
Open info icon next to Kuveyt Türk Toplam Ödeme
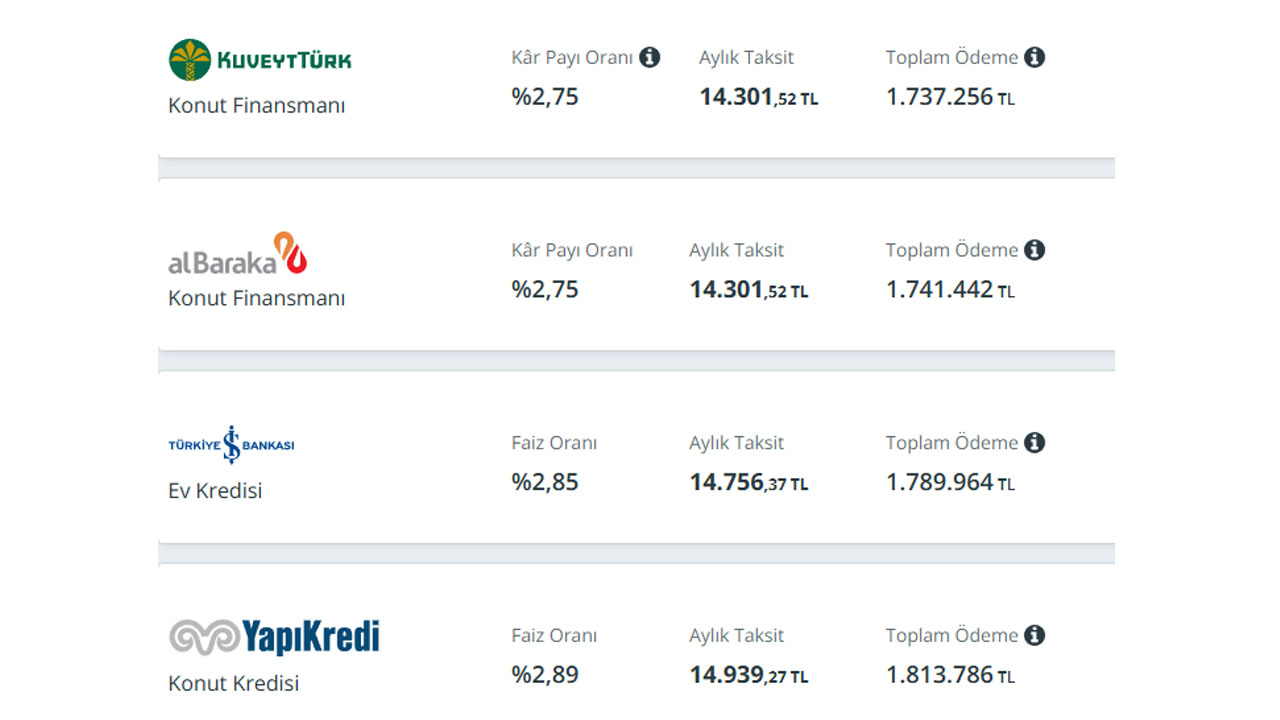click(1035, 57)
